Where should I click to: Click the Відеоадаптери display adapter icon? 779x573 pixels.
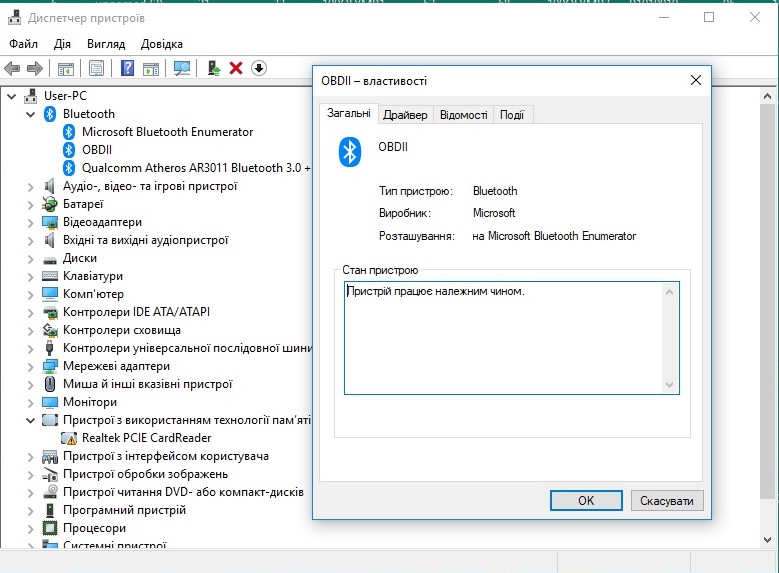click(x=50, y=222)
